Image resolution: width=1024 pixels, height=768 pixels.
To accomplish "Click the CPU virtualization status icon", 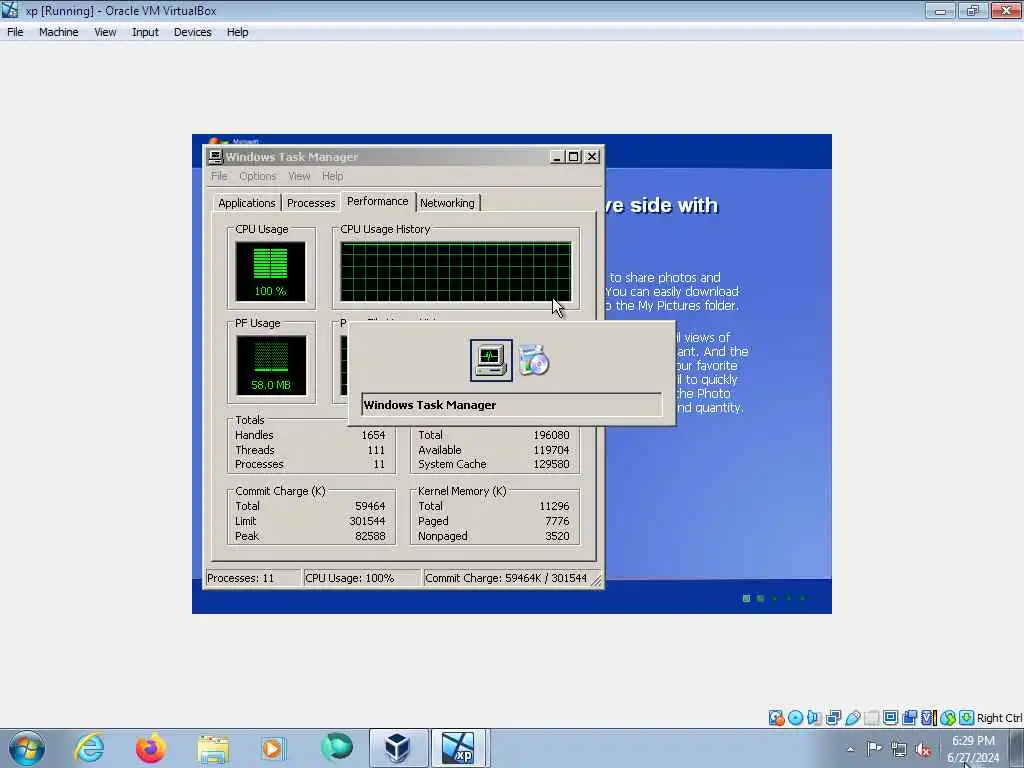I will tap(928, 718).
